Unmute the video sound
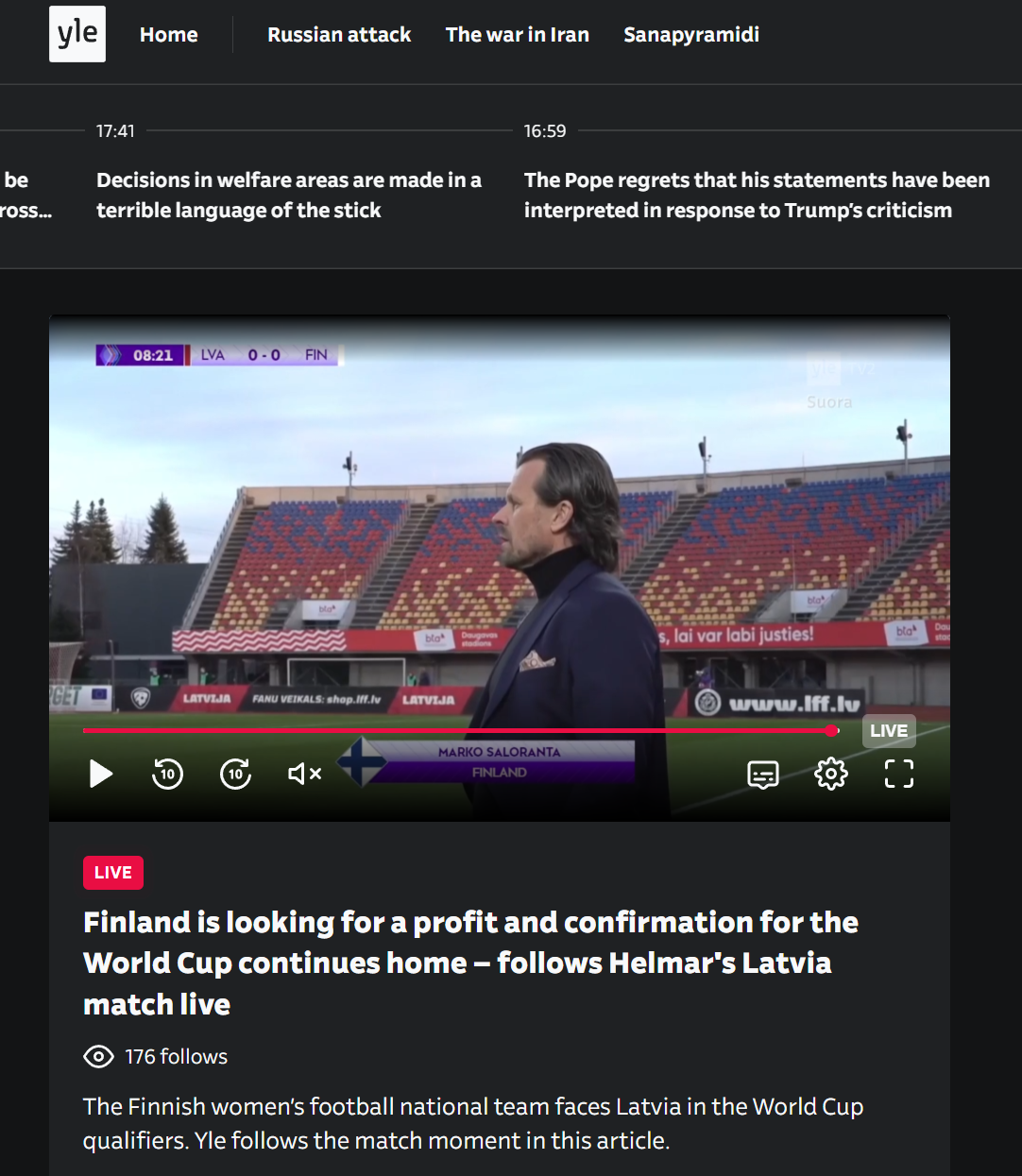Viewport: 1022px width, 1176px height. 304,774
